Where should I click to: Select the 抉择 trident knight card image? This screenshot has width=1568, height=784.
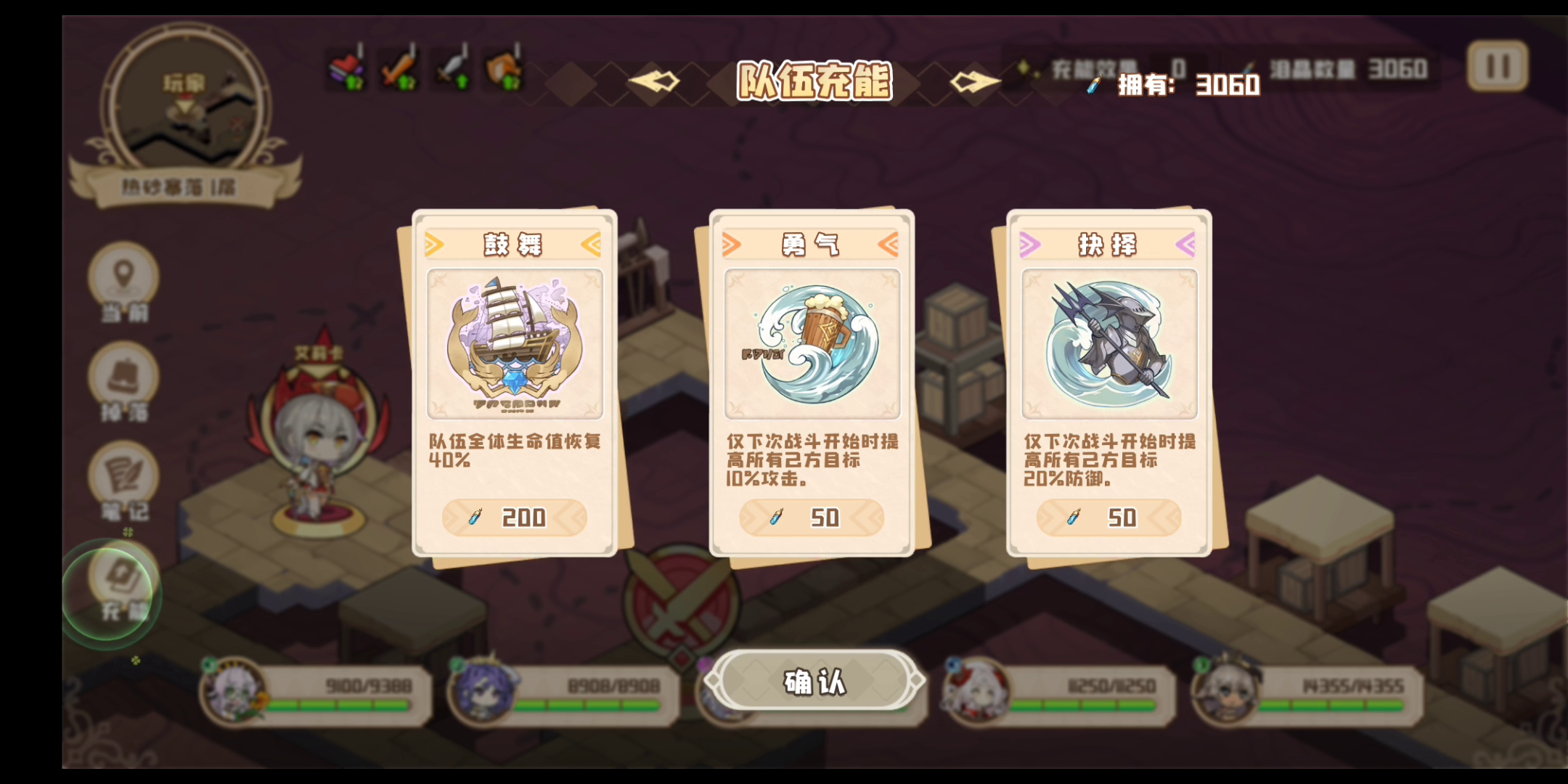point(1109,344)
